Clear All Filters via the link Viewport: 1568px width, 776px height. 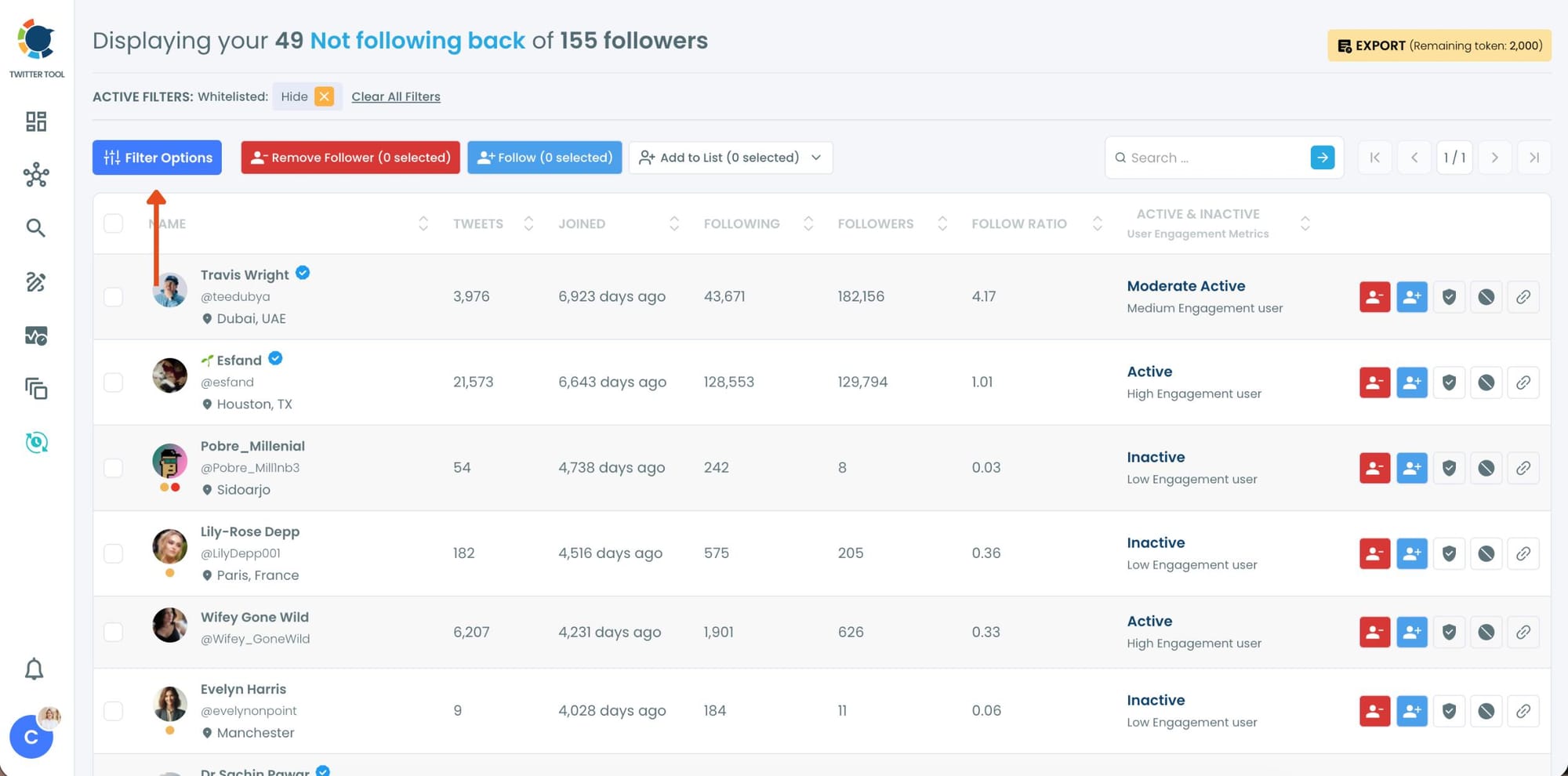tap(396, 96)
